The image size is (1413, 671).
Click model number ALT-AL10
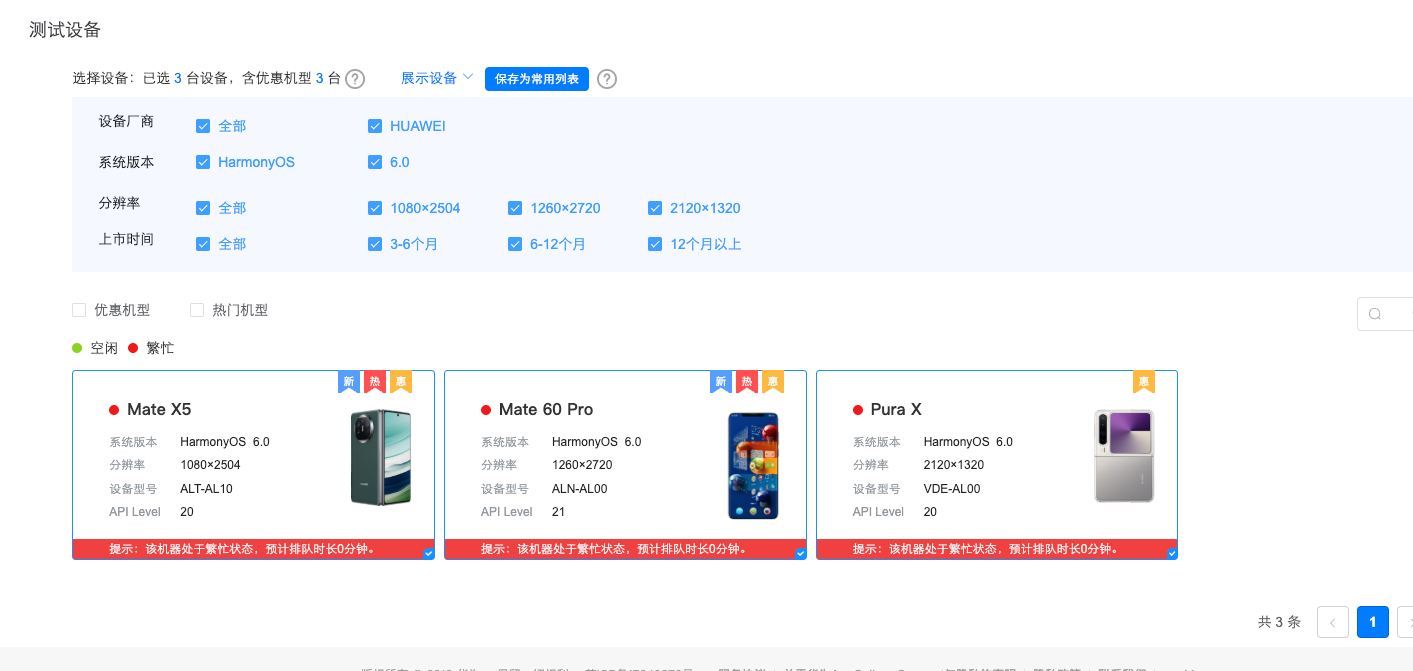(206, 489)
